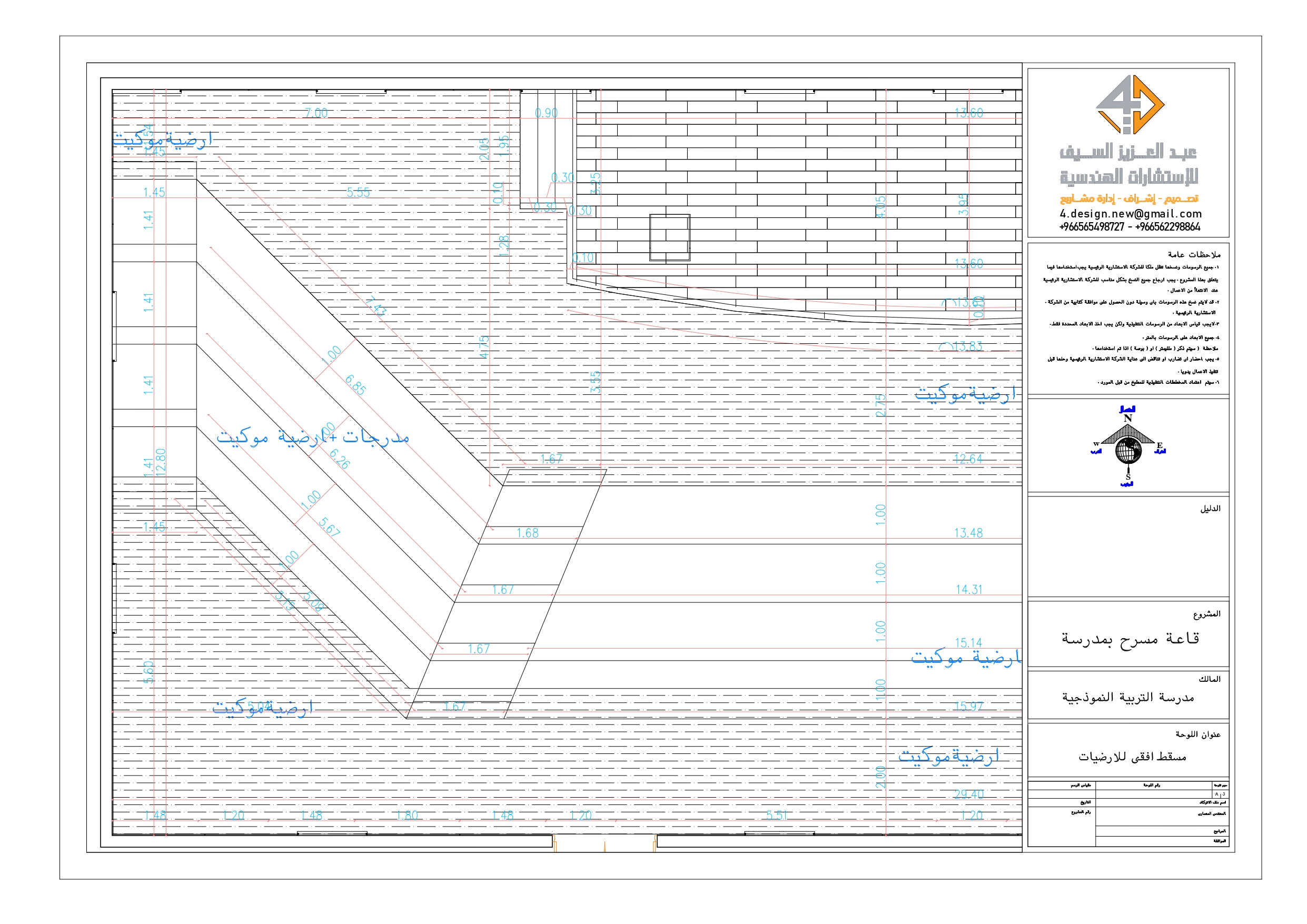Click the المشروع label
1307x924 pixels.
coord(1207,614)
